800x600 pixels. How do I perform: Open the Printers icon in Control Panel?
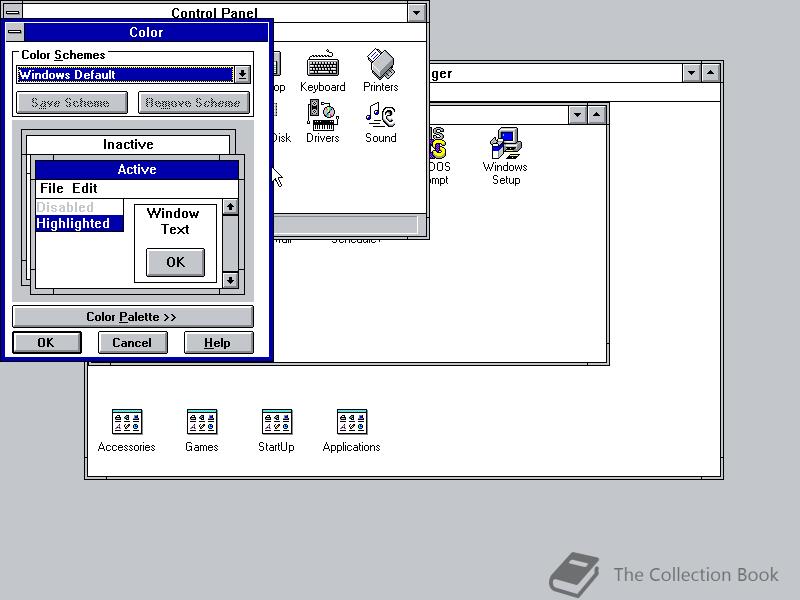point(381,71)
